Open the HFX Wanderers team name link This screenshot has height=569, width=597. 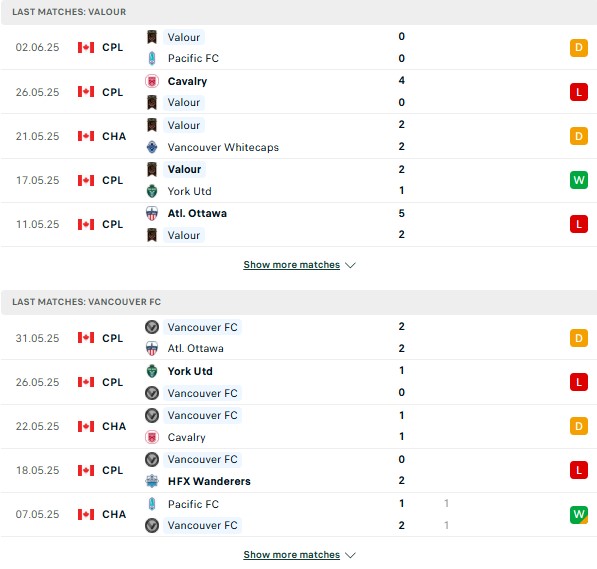[x=209, y=481]
